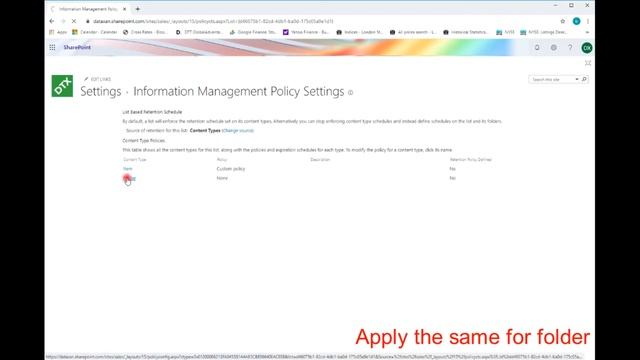Open the SharePoint app launcher grid
The image size is (640, 360).
click(52, 47)
